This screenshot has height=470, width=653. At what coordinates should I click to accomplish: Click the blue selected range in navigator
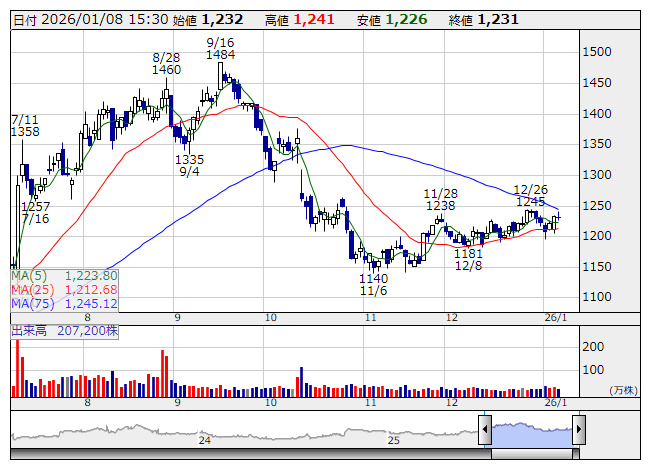pos(532,435)
